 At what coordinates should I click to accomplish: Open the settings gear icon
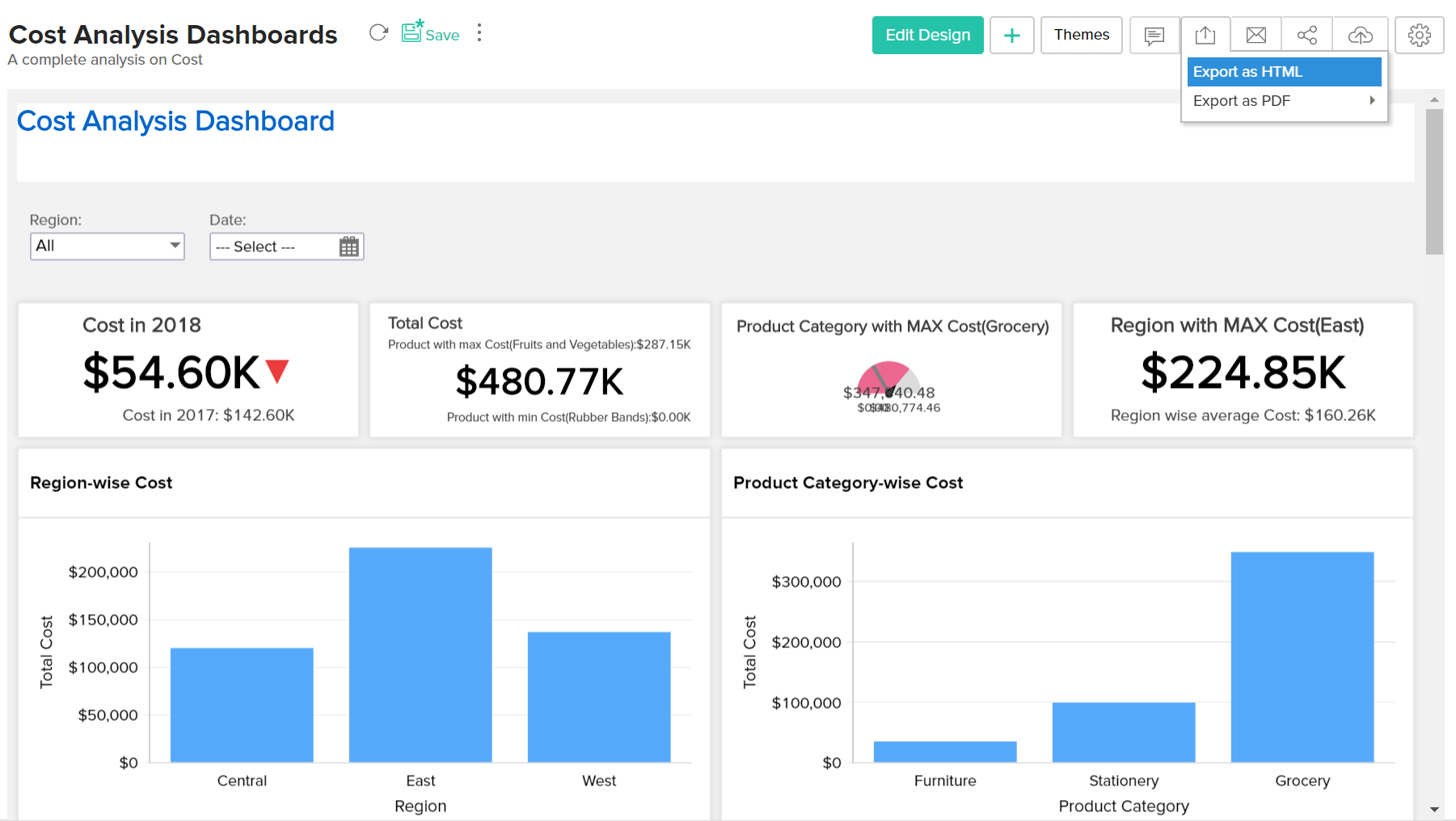(1419, 36)
